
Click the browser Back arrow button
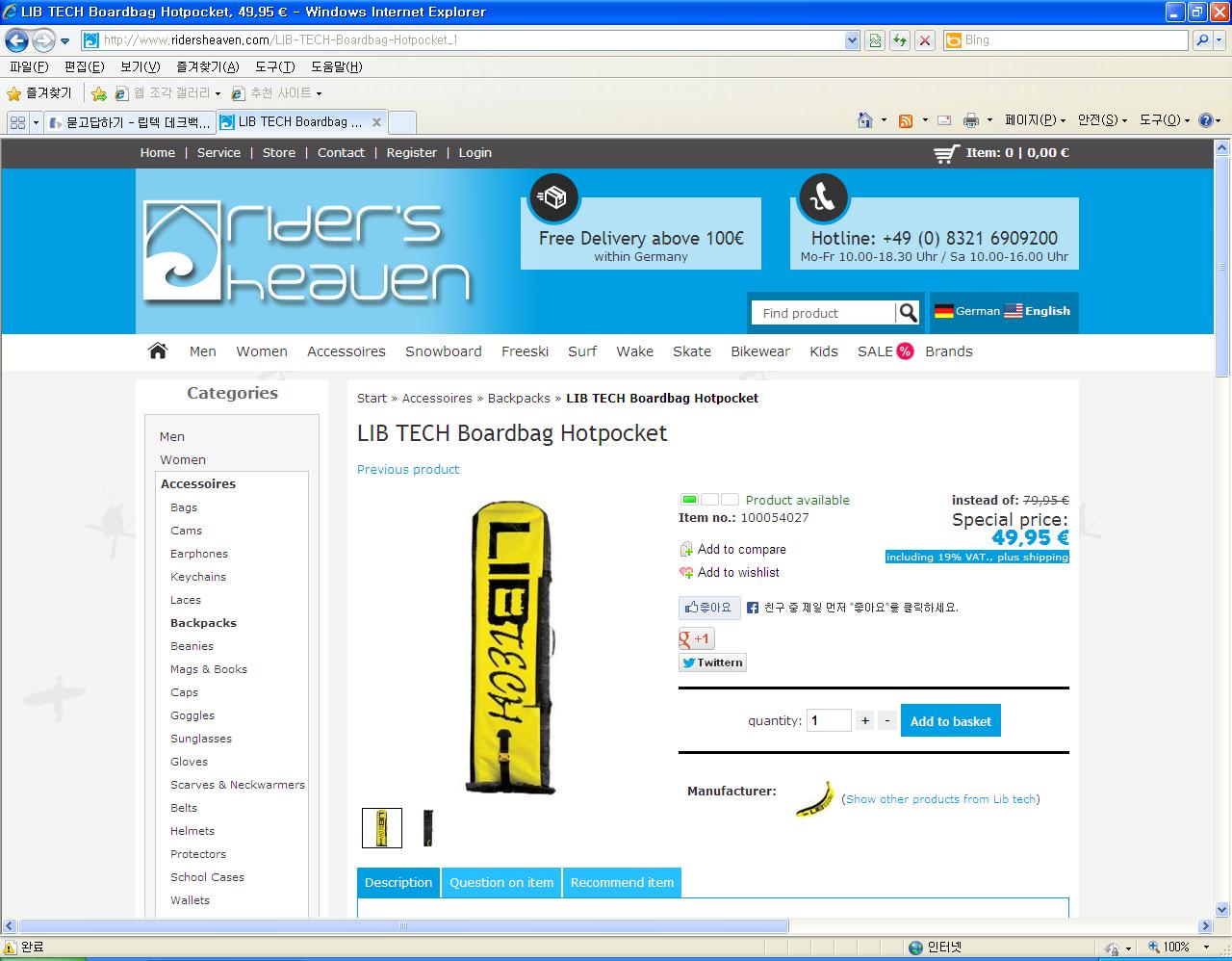(17, 40)
